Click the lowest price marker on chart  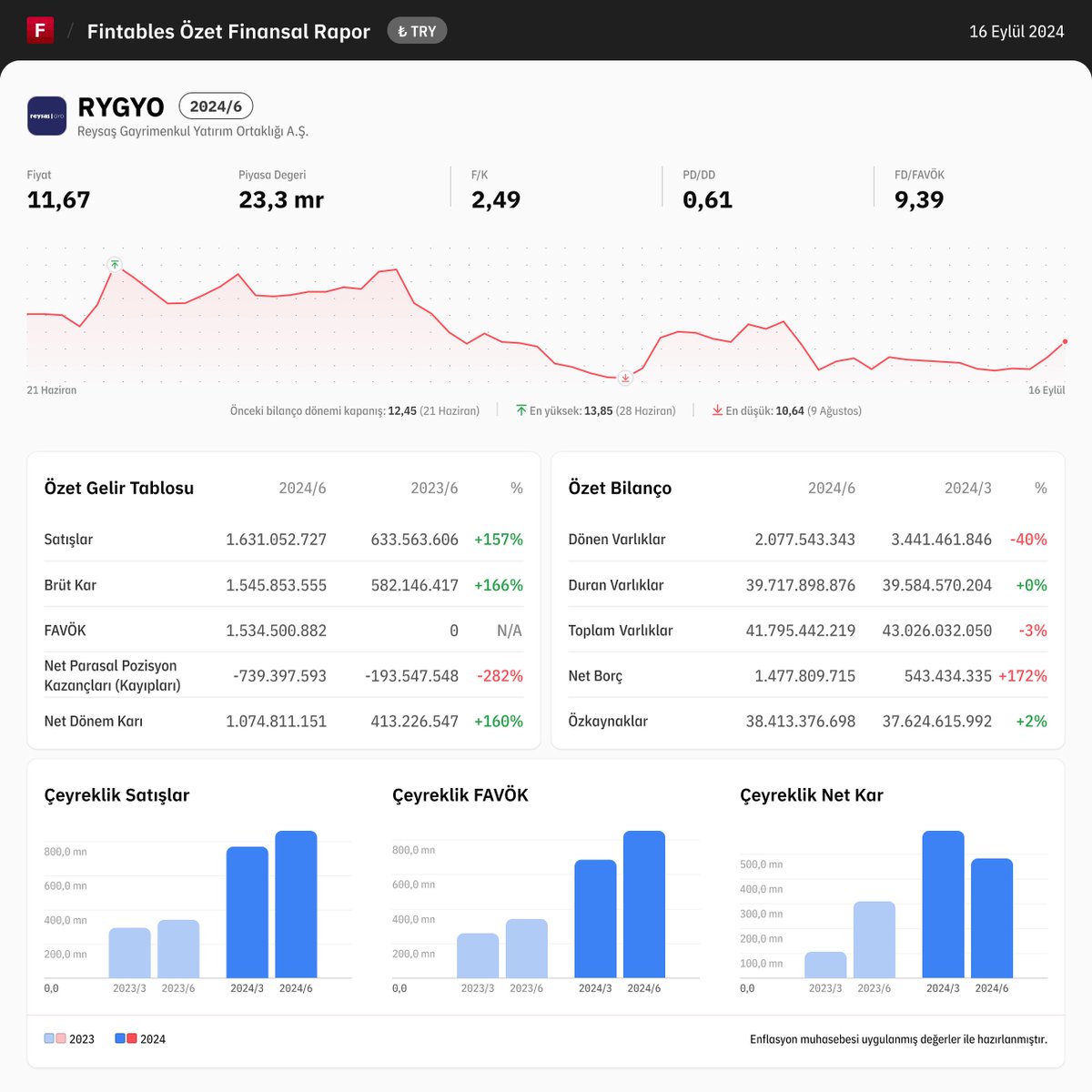pyautogui.click(x=625, y=378)
